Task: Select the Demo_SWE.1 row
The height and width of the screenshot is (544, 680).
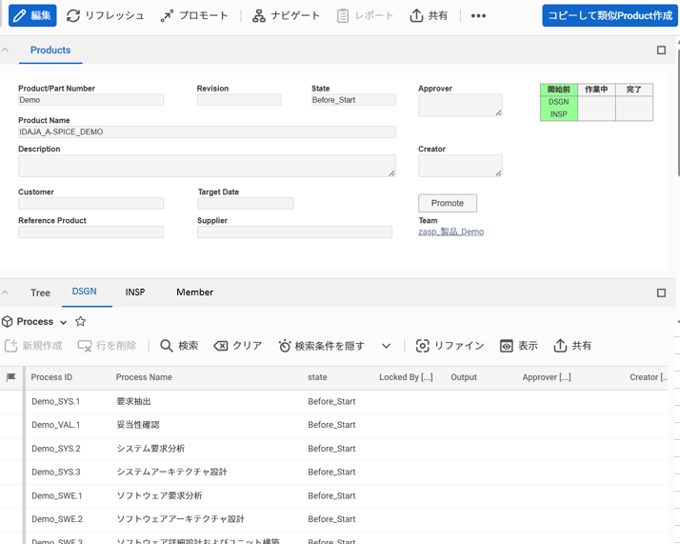Action: pos(334,496)
